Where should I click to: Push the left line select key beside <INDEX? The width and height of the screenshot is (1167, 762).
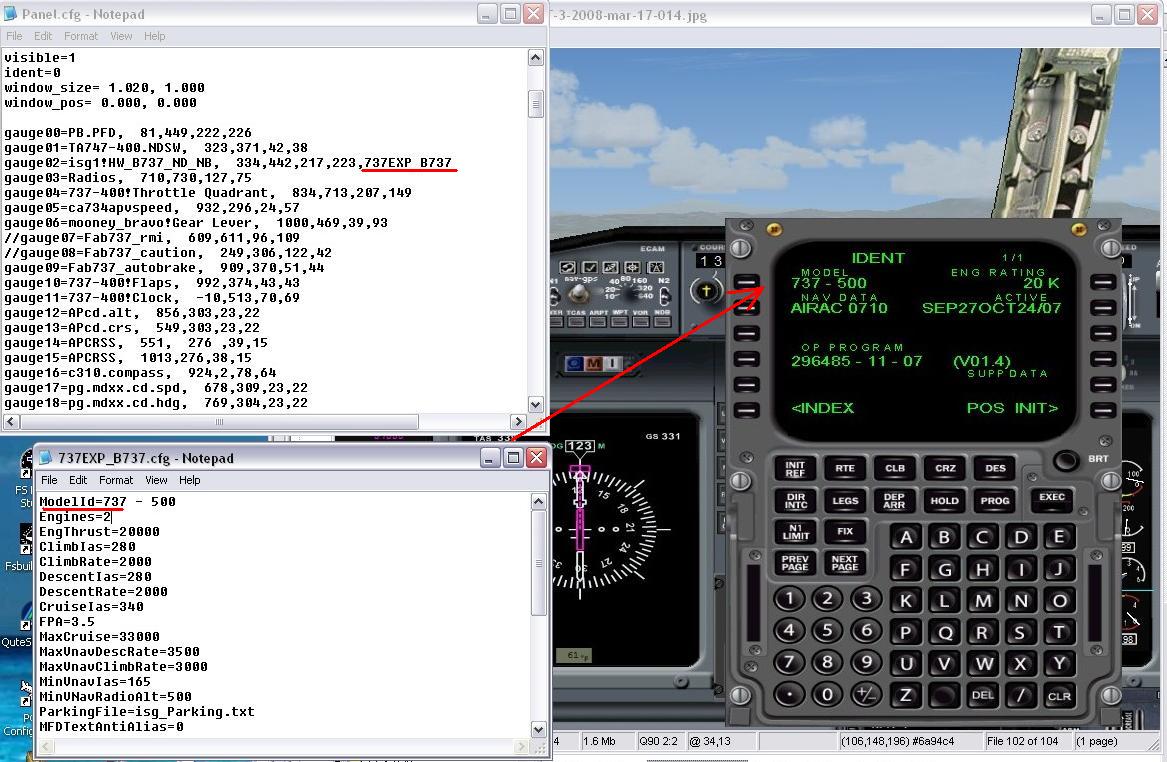click(x=746, y=410)
